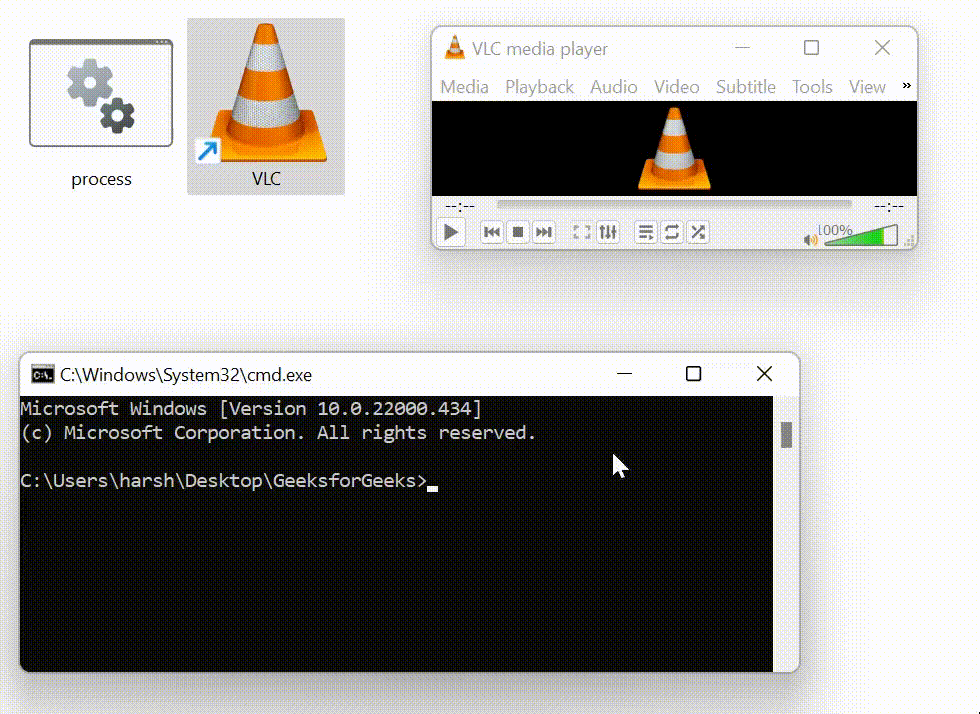
Task: Click the "C:\Windows\System32\cmd.exe" window title
Action: pyautogui.click(x=186, y=375)
